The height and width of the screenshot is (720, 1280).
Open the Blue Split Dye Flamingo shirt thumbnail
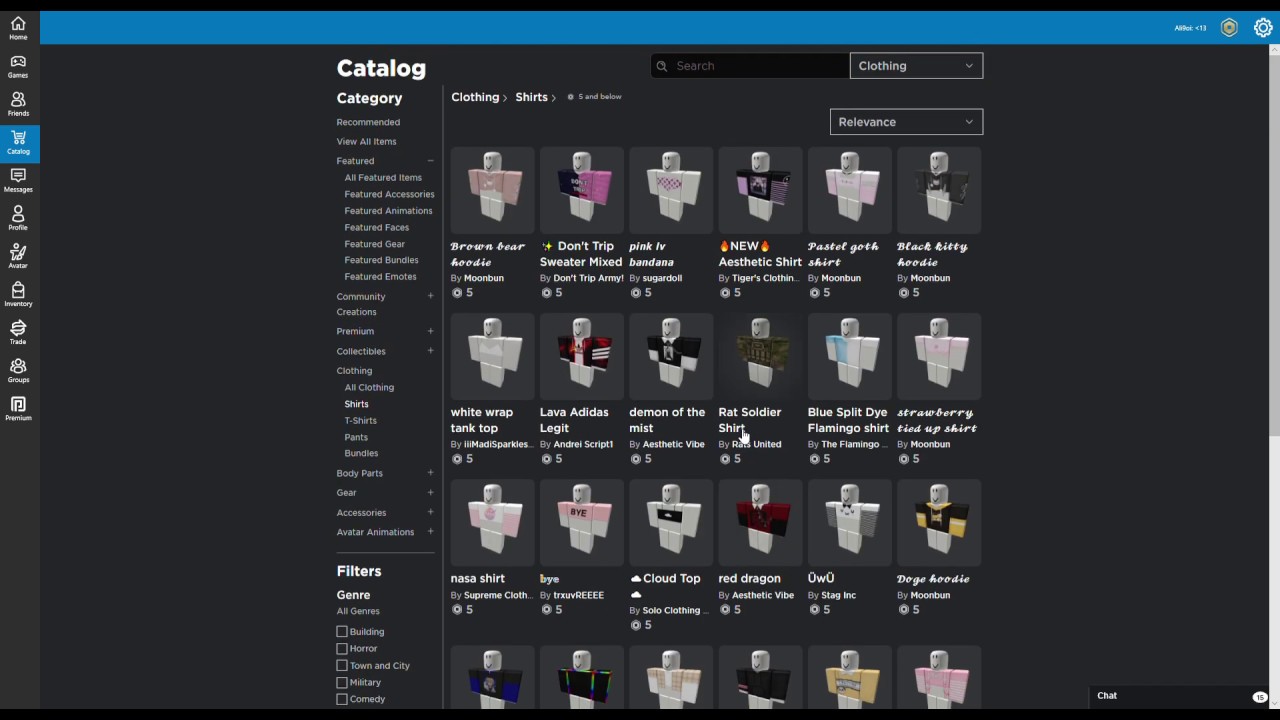[850, 356]
